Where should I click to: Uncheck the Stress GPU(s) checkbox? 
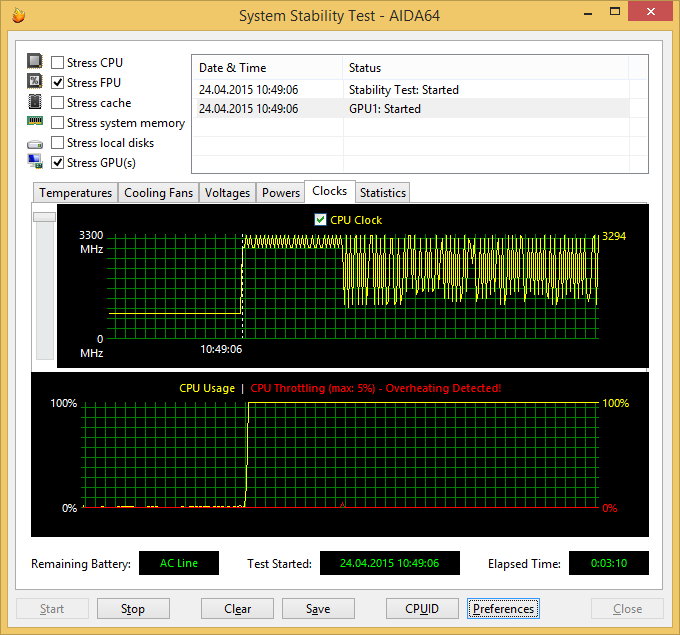[x=57, y=163]
